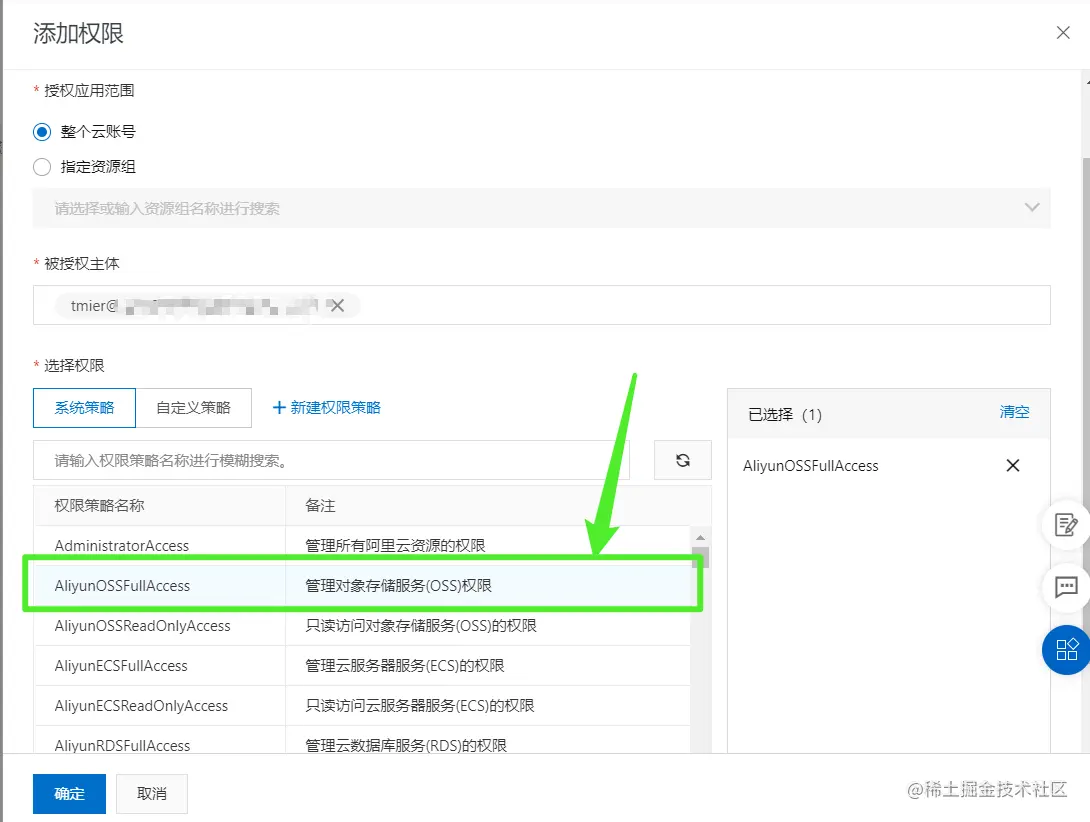Screen dimensions: 1090x822
Task: Click the 新建权限策略 link
Action: 327,408
